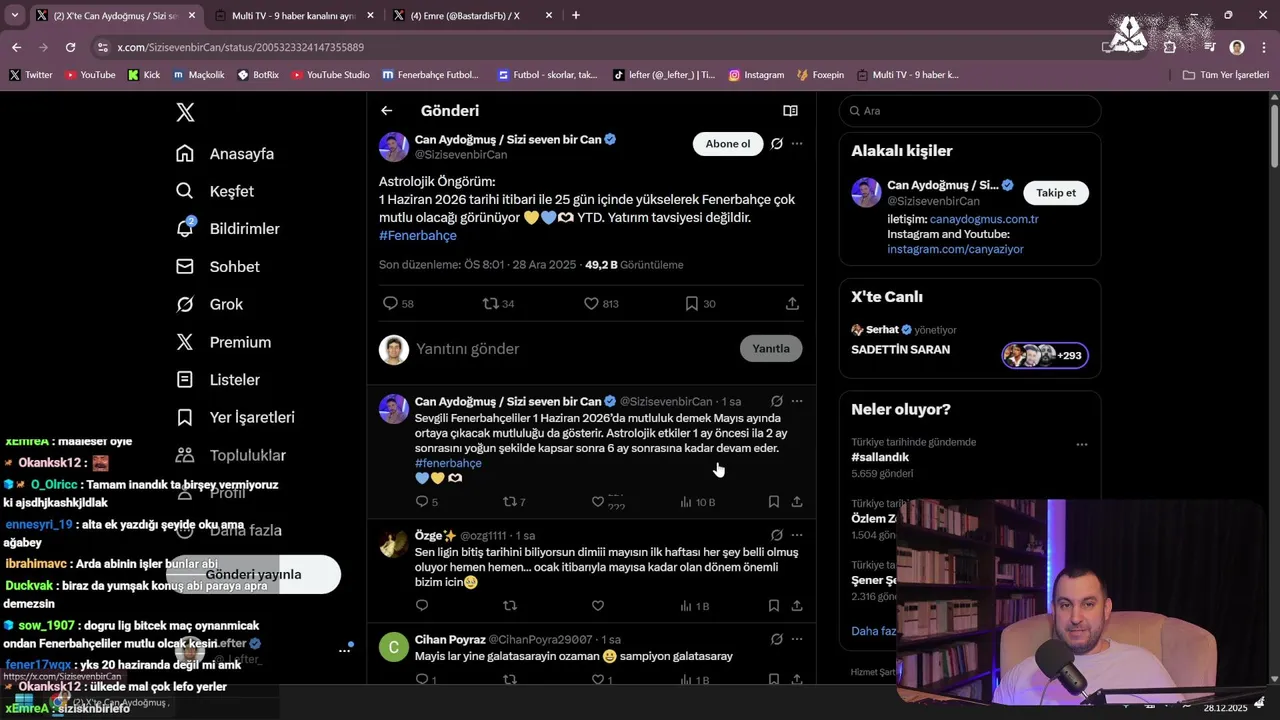Repost the Özge reply
The image size is (1280, 720).
[509, 606]
